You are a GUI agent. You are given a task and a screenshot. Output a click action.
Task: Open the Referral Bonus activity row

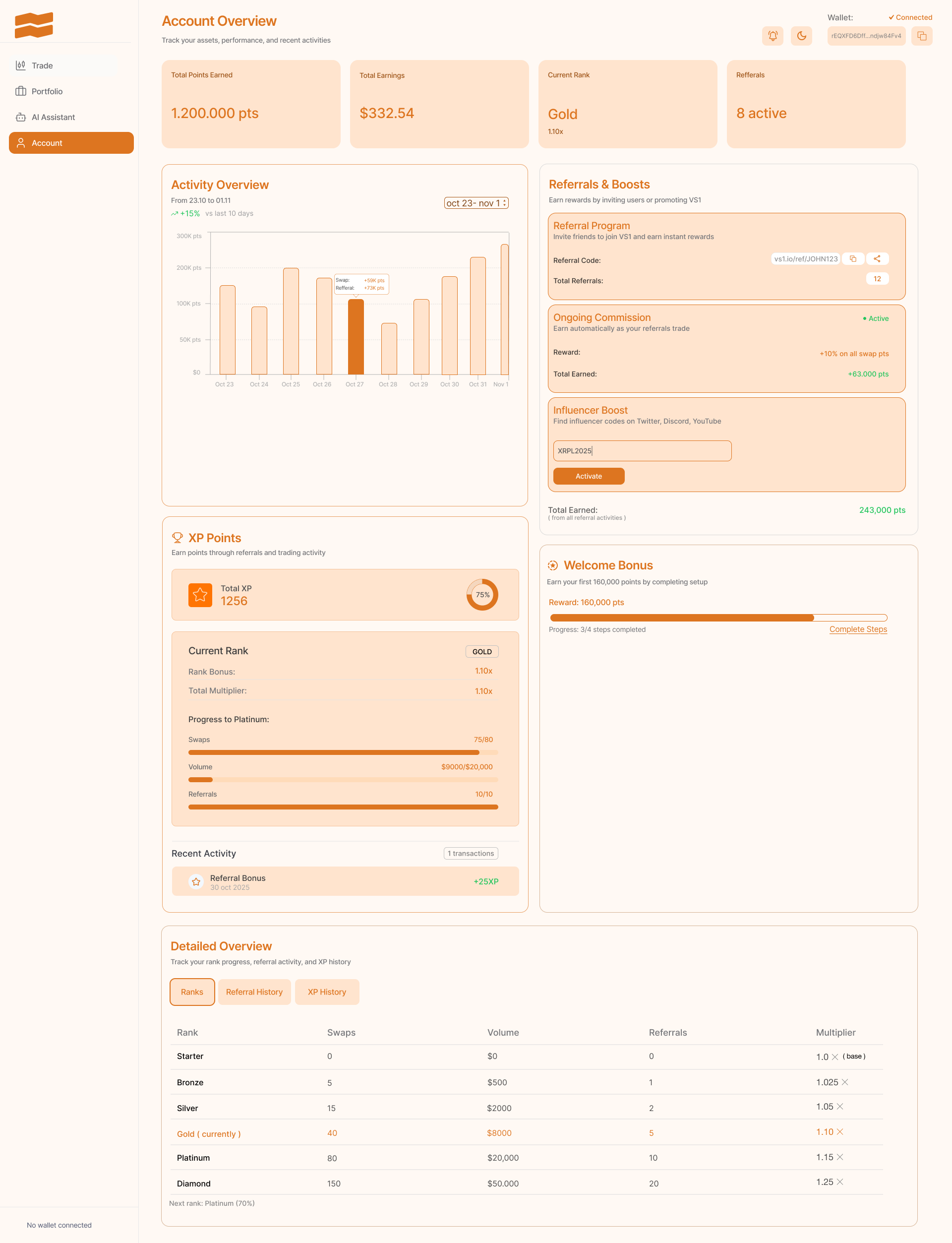point(345,881)
